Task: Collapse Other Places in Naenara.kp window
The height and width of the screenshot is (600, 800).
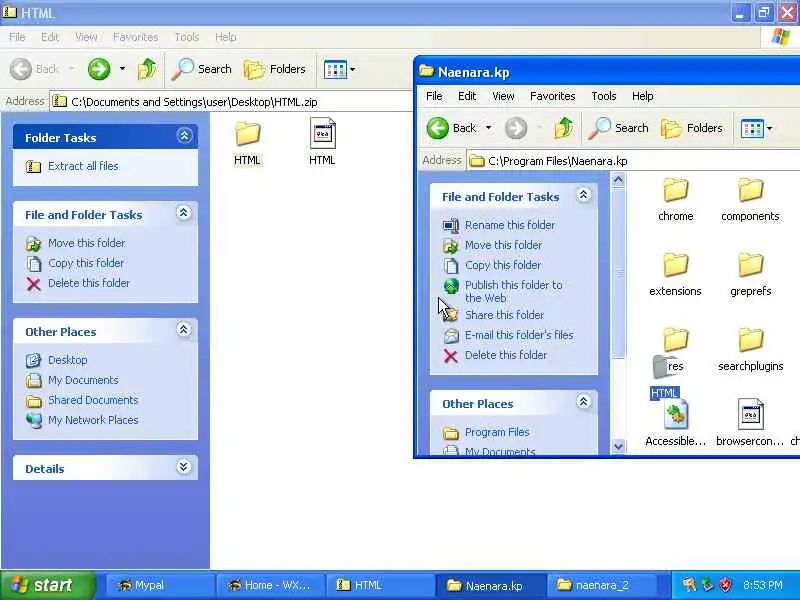Action: tap(584, 402)
